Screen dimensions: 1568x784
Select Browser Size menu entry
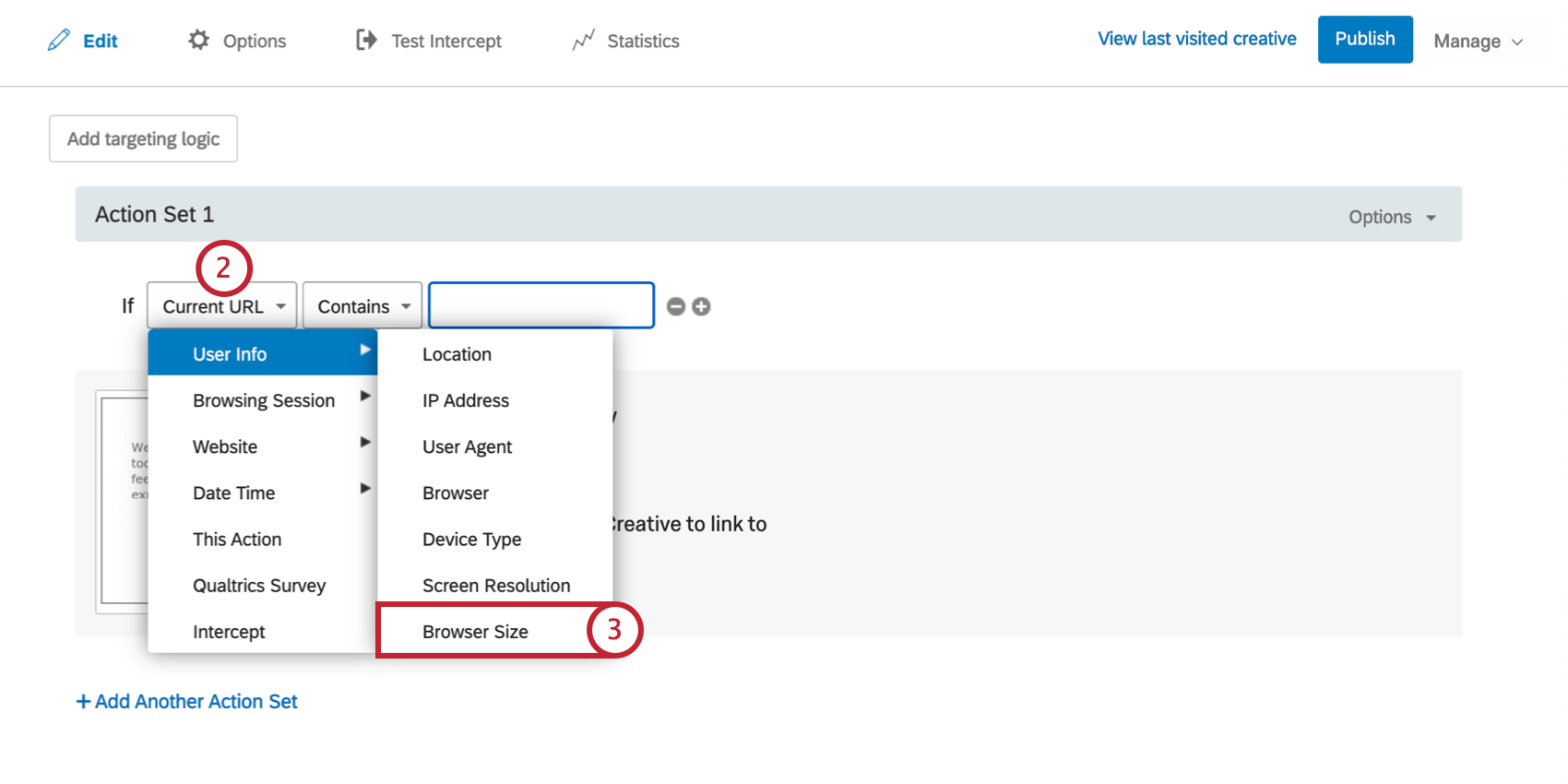(x=475, y=632)
